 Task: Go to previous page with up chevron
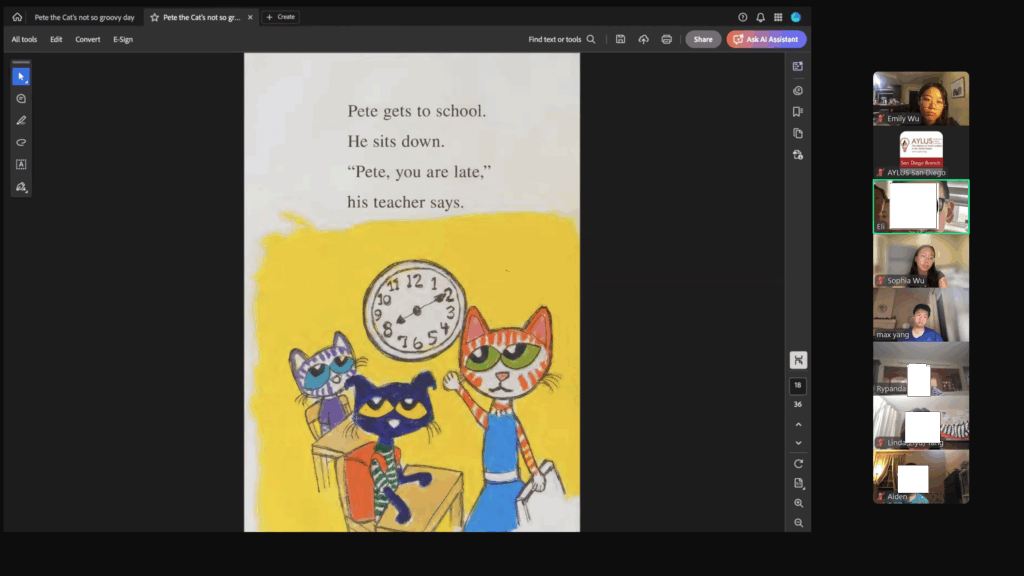click(798, 425)
